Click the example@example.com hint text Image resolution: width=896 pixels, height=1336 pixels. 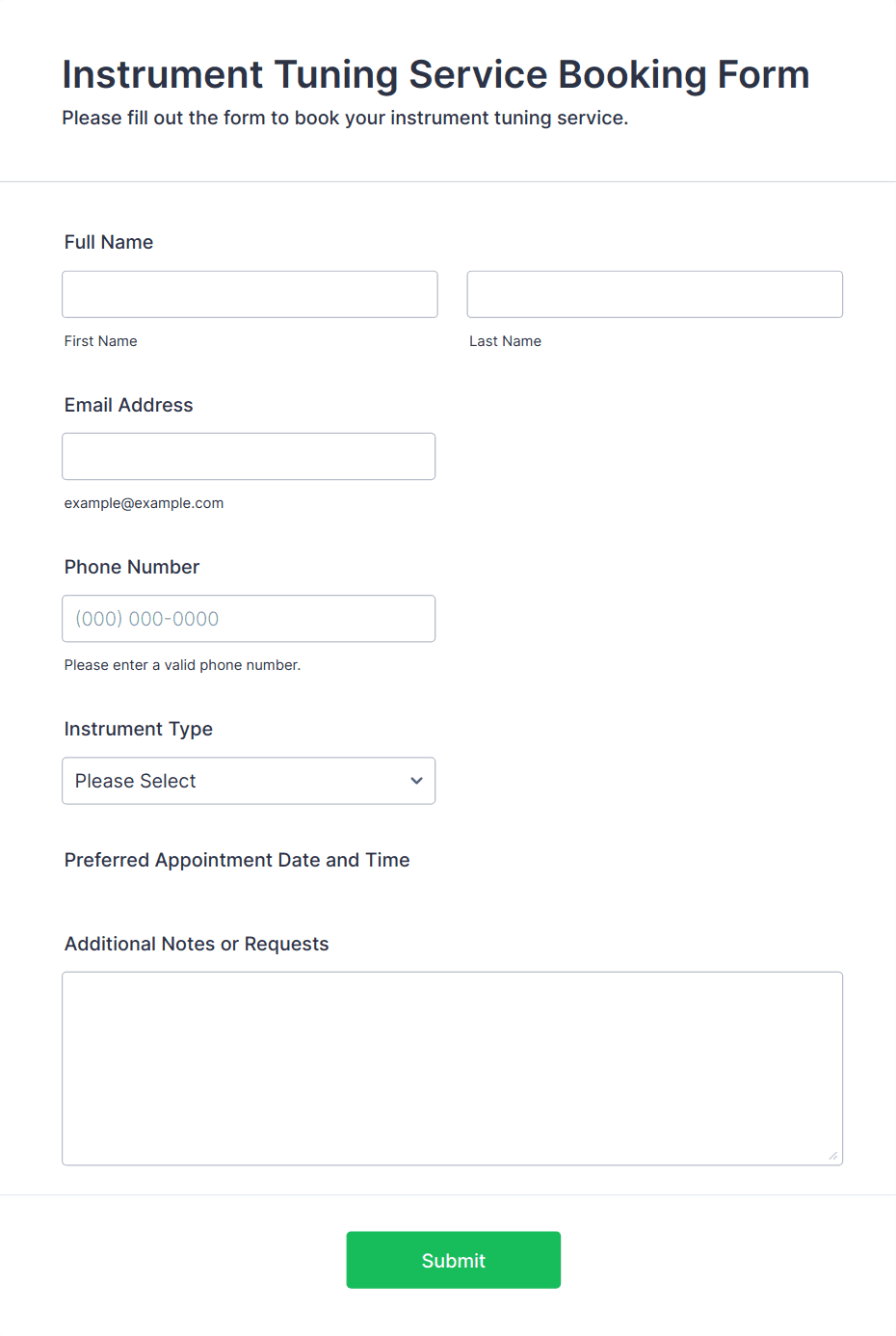click(145, 503)
